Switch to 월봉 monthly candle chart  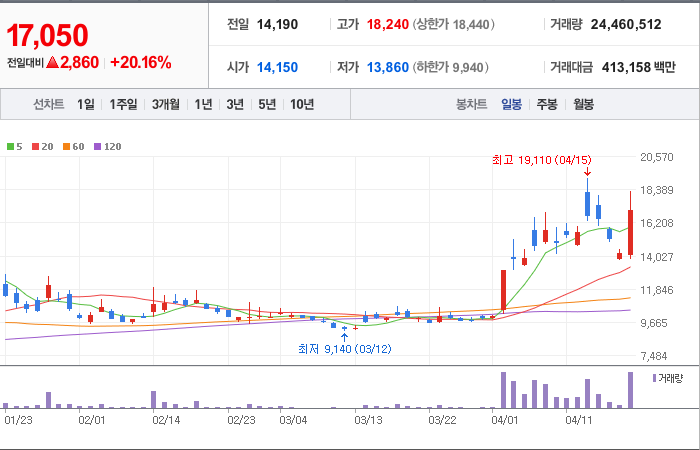583,104
